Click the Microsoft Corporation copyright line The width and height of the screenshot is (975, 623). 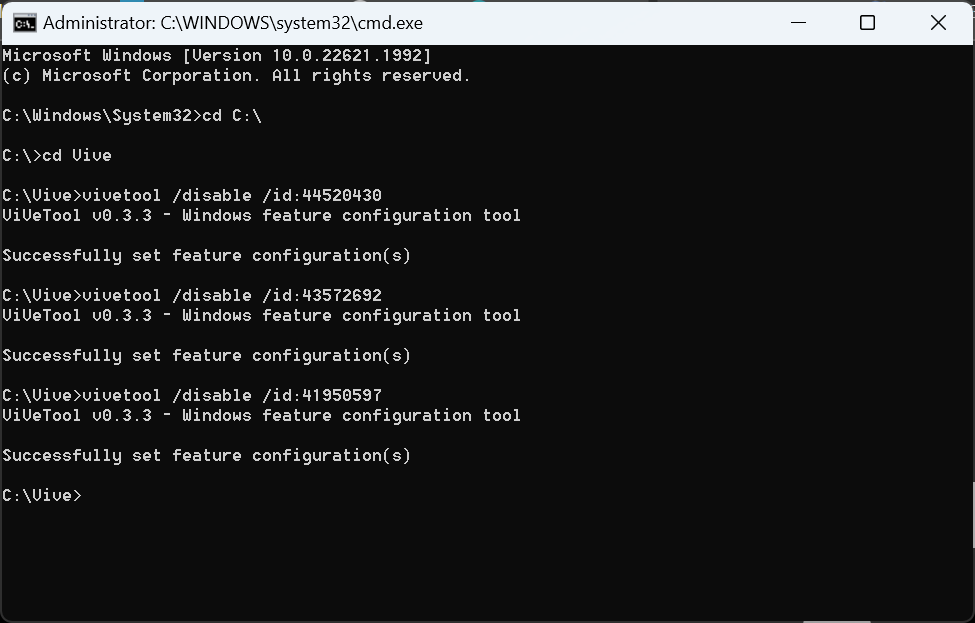tap(235, 75)
